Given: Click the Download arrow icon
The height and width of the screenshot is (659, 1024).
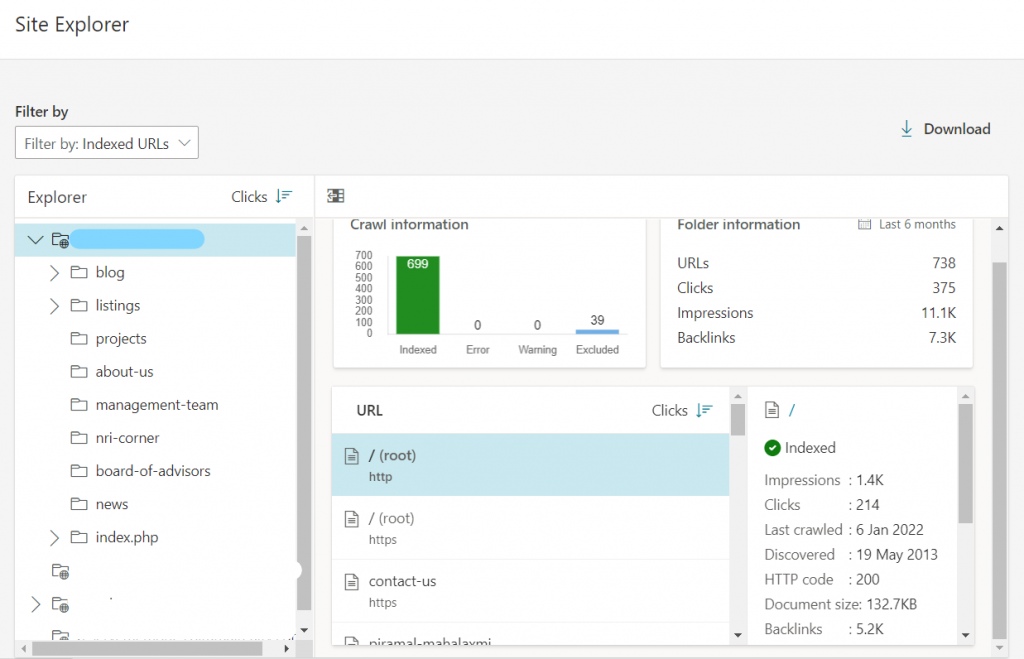Looking at the screenshot, I should pos(906,129).
